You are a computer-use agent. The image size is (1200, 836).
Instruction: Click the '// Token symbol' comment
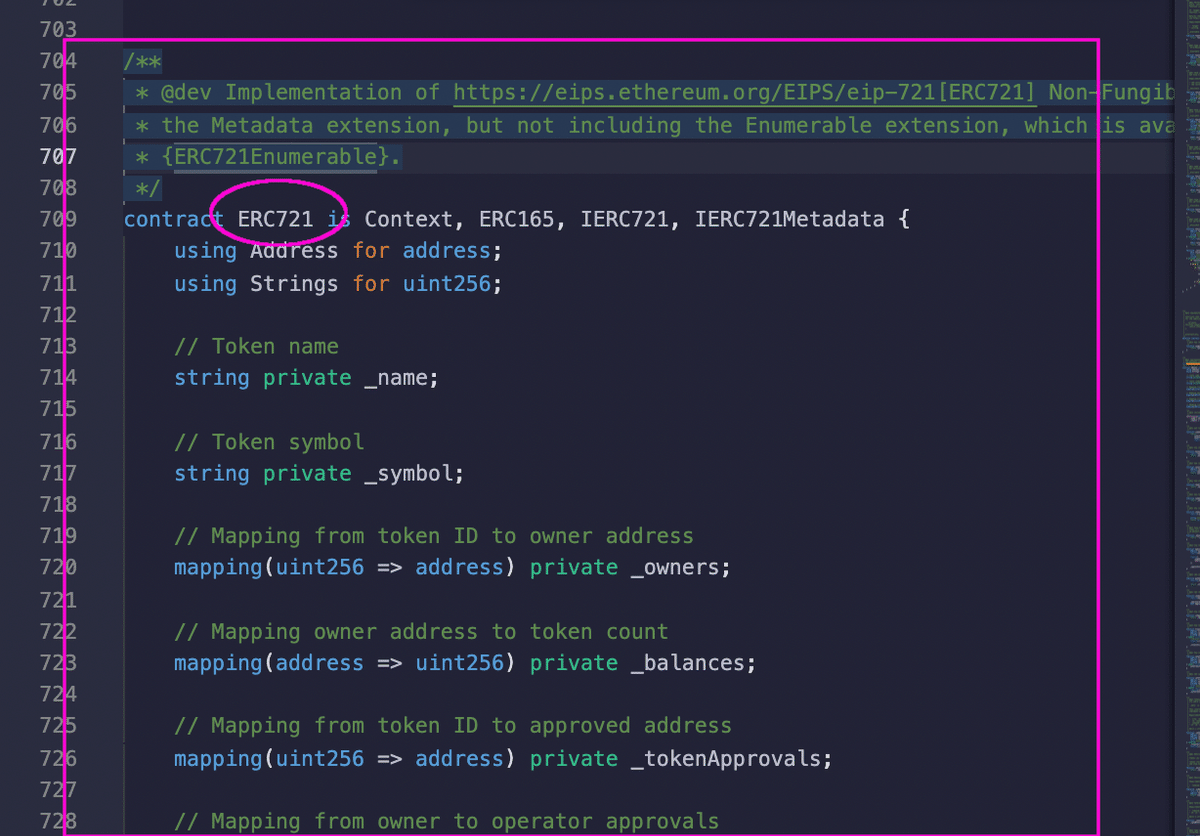point(269,442)
